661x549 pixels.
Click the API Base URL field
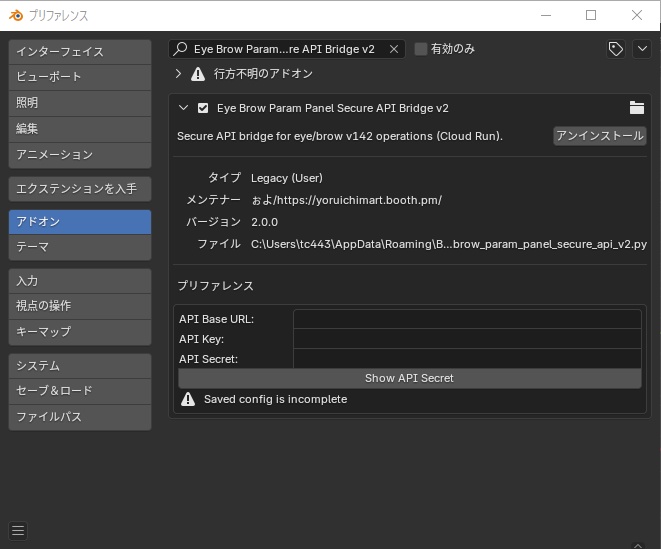[x=467, y=319]
